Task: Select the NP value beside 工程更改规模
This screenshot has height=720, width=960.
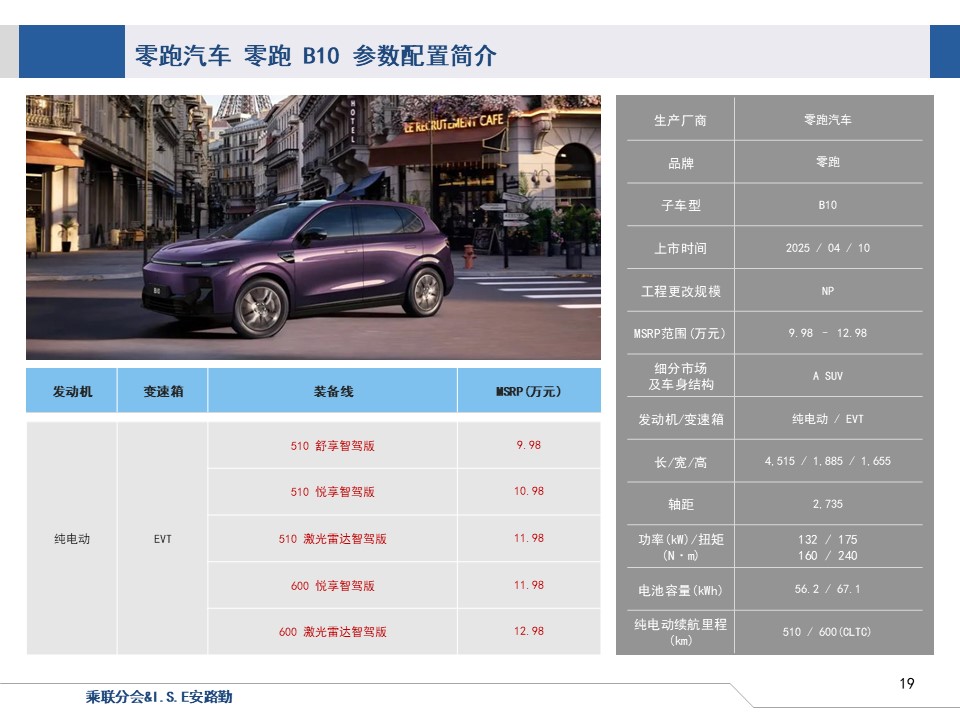Action: click(827, 291)
